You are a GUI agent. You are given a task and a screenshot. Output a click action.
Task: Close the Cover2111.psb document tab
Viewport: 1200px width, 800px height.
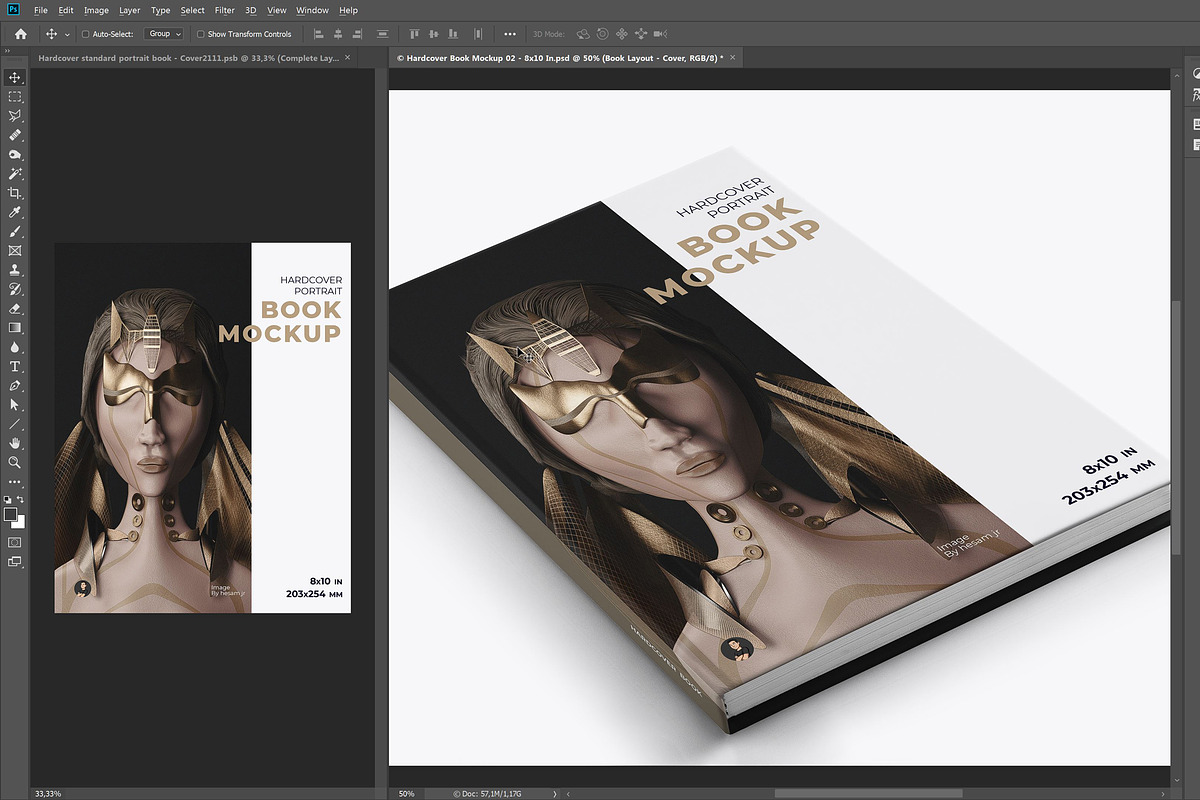tap(348, 58)
